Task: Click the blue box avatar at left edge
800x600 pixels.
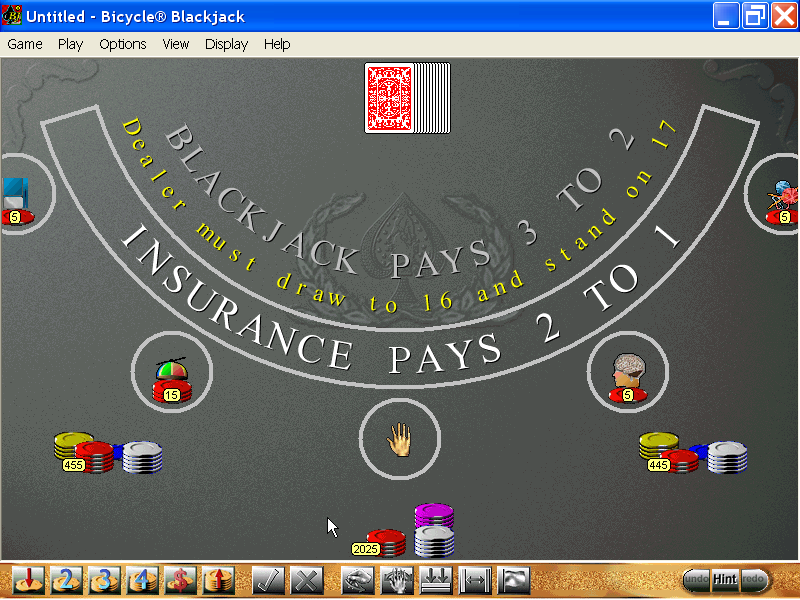Action: coord(15,193)
